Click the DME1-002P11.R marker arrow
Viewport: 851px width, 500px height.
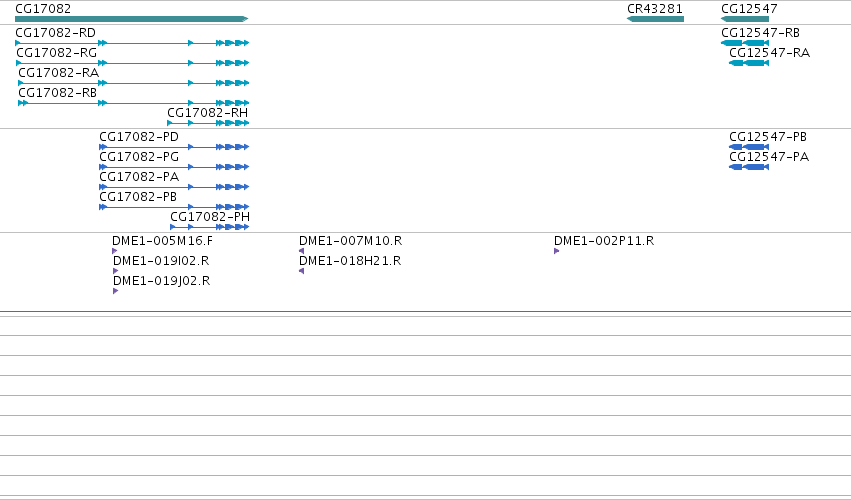556,251
